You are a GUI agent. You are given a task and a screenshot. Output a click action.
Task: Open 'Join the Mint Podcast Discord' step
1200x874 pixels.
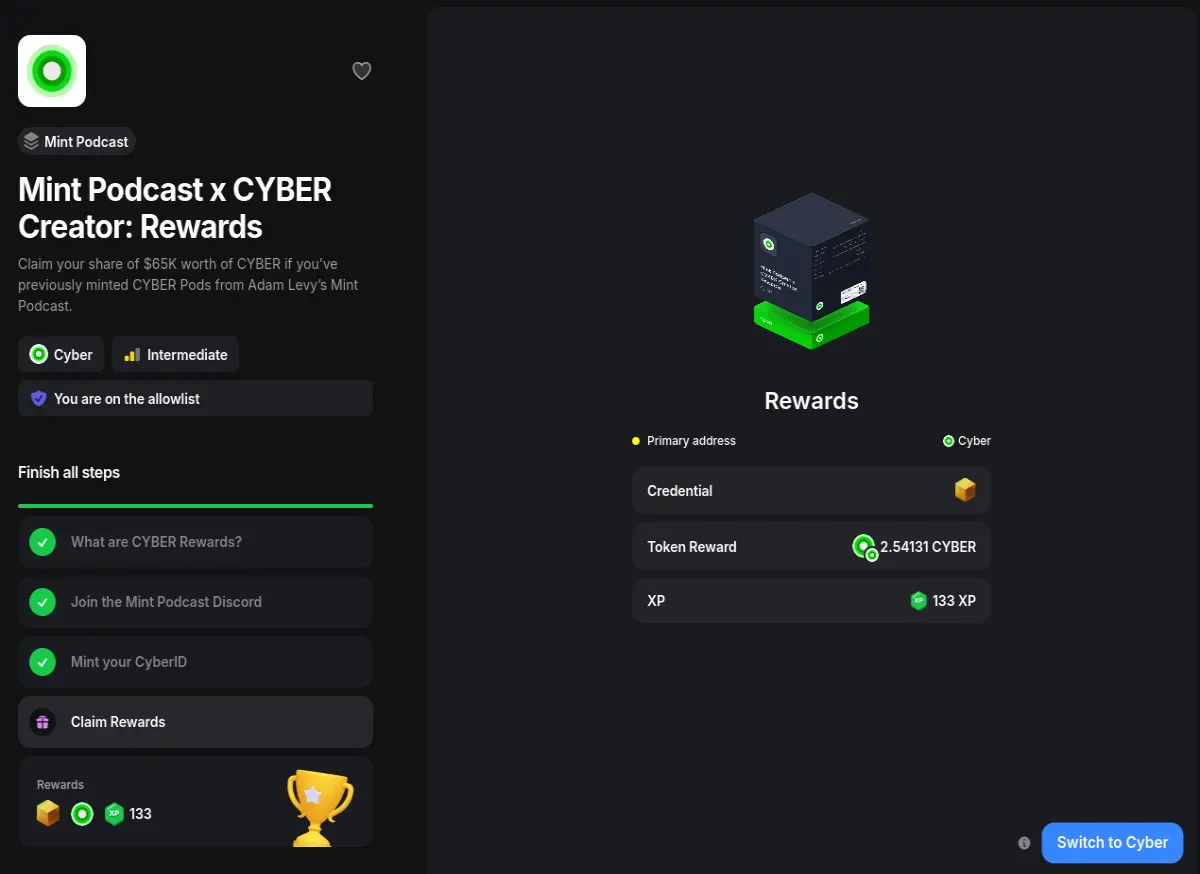[x=195, y=602]
